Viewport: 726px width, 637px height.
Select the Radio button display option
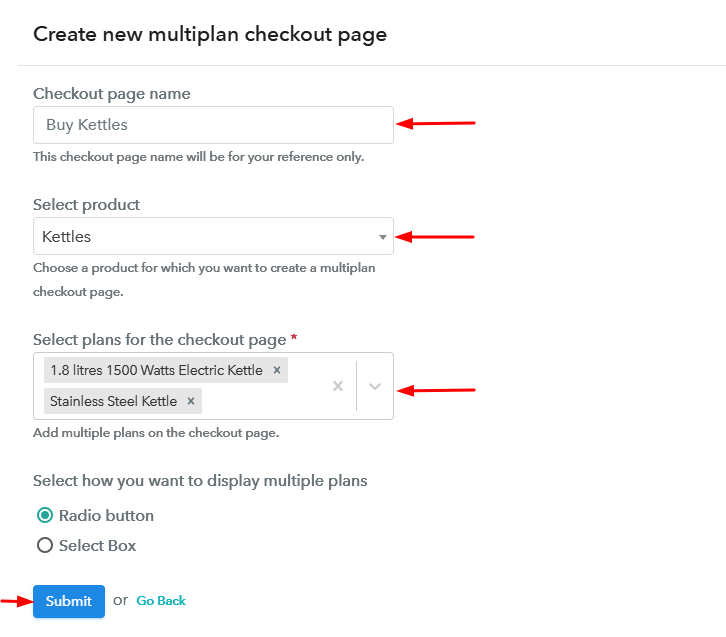coord(45,516)
